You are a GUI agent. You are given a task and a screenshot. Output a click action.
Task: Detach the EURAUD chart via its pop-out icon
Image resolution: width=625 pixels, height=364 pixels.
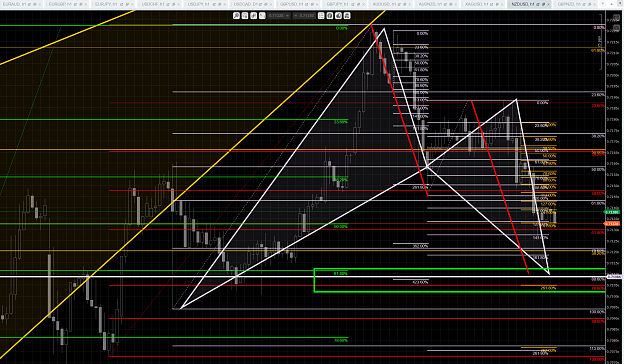[x=29, y=4]
